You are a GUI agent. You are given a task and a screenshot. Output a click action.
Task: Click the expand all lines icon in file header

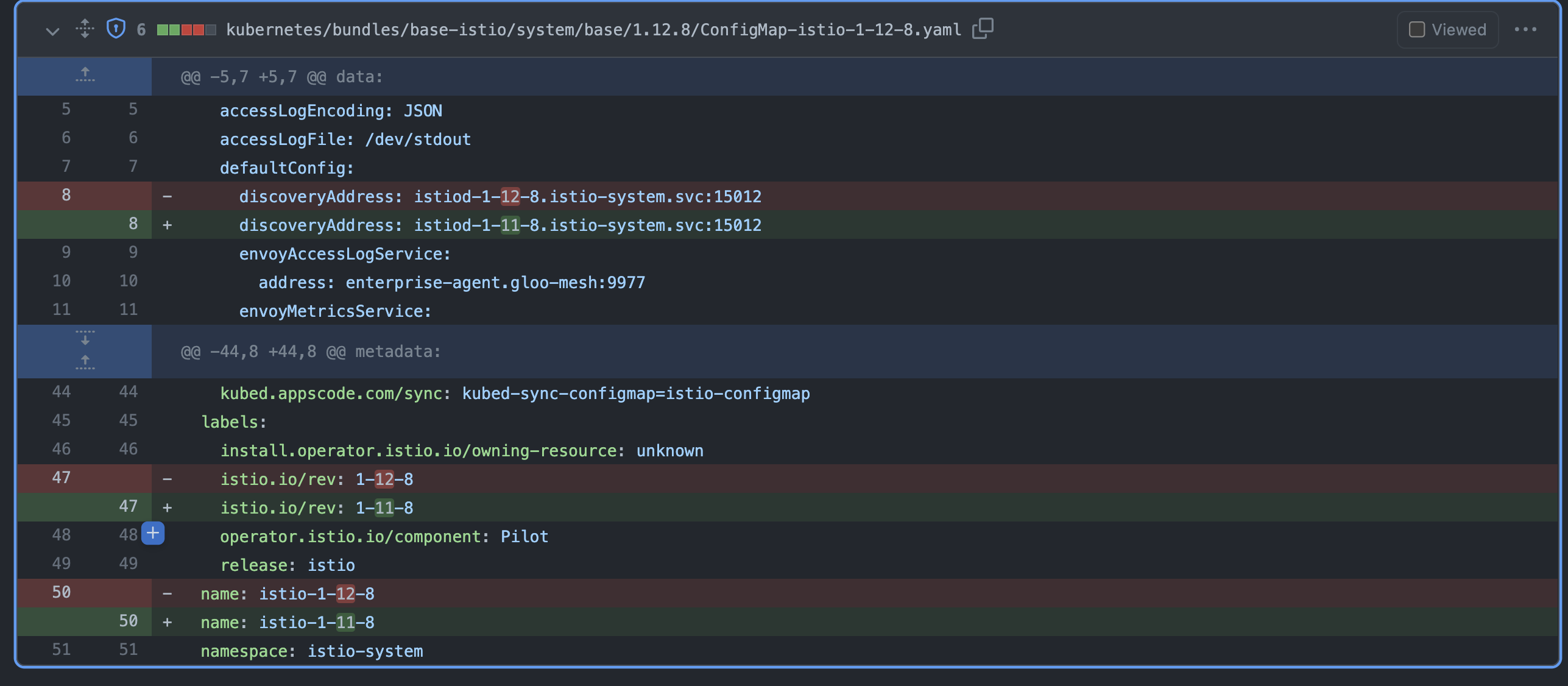click(85, 29)
